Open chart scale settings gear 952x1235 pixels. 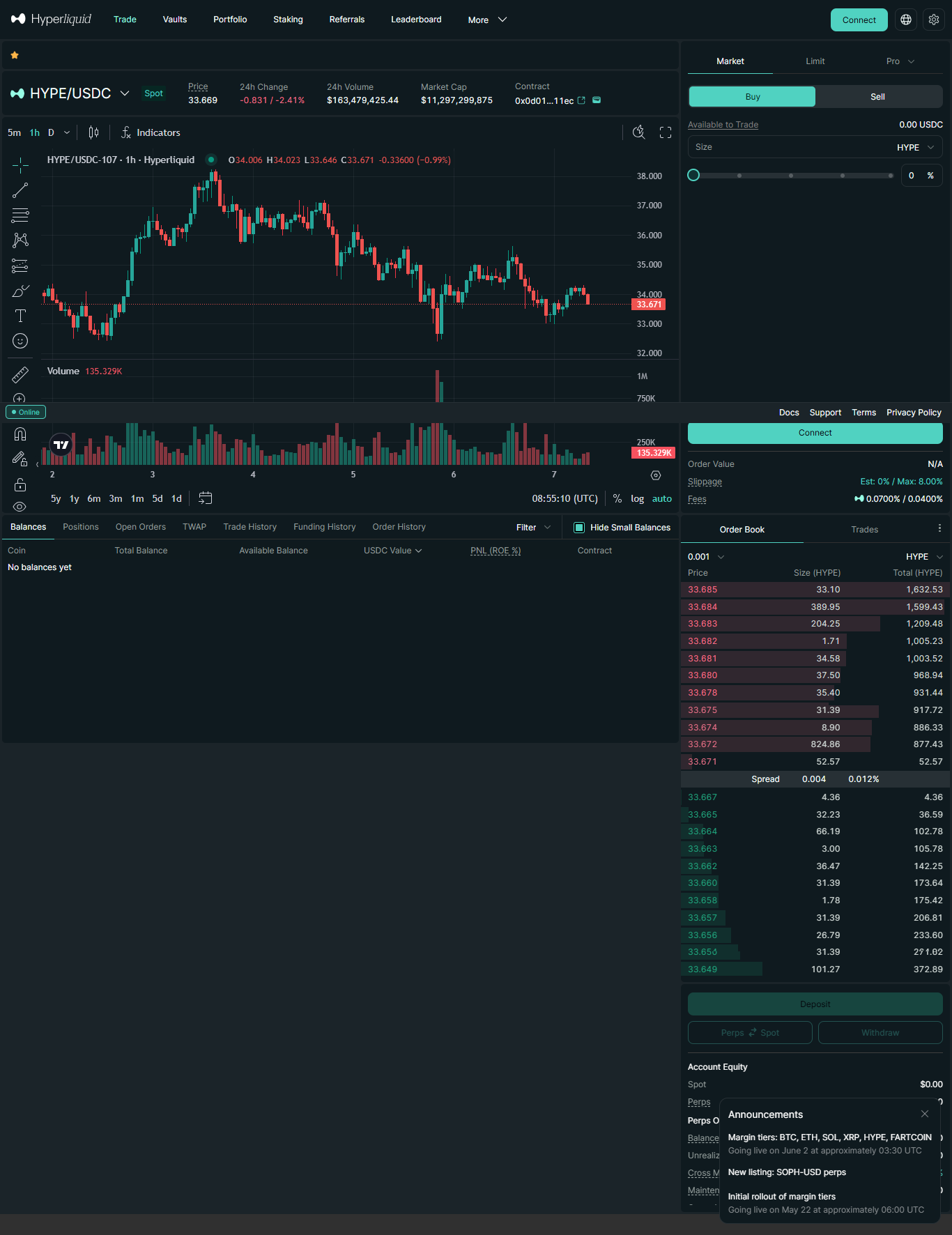(656, 475)
